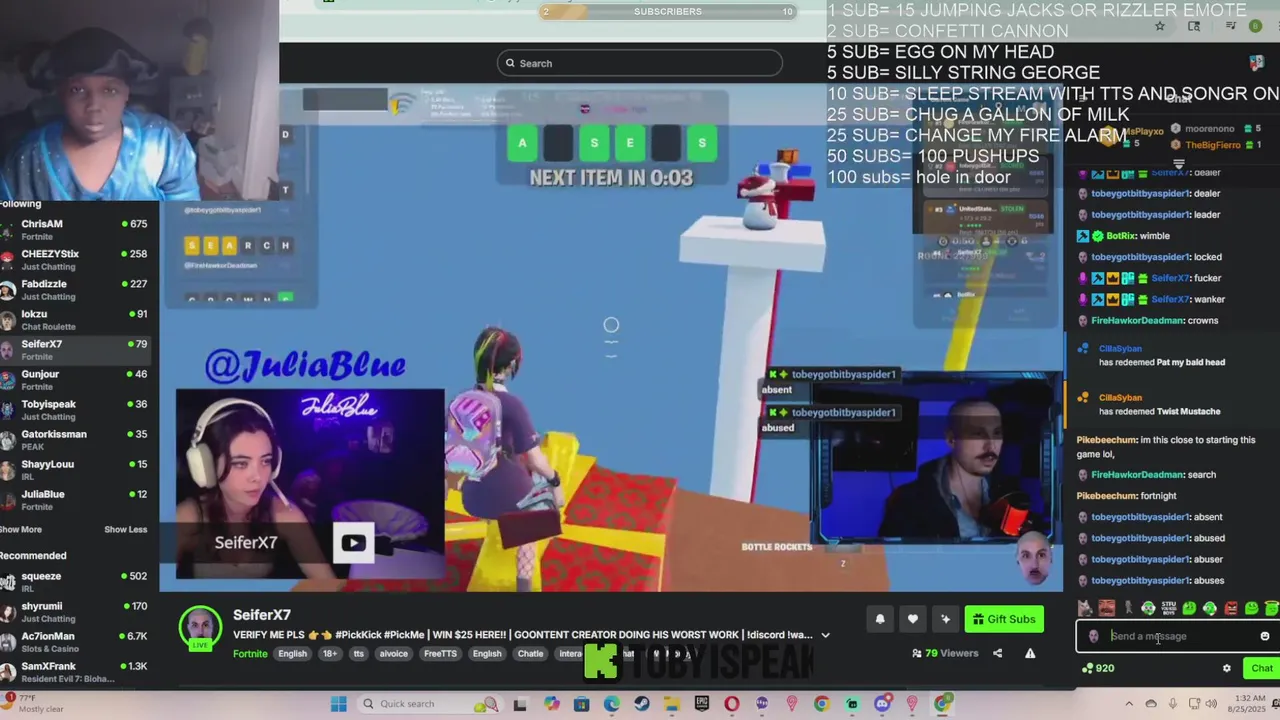
Task: Open the Windows Start menu
Action: [338, 704]
